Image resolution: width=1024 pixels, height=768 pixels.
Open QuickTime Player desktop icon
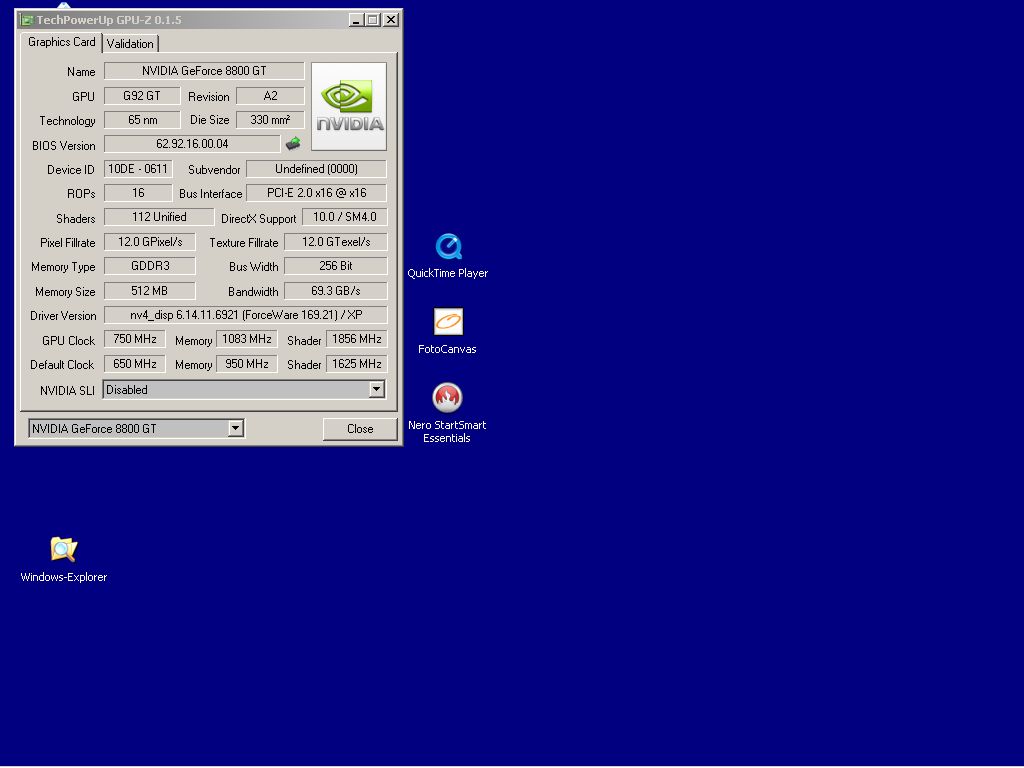coord(447,256)
